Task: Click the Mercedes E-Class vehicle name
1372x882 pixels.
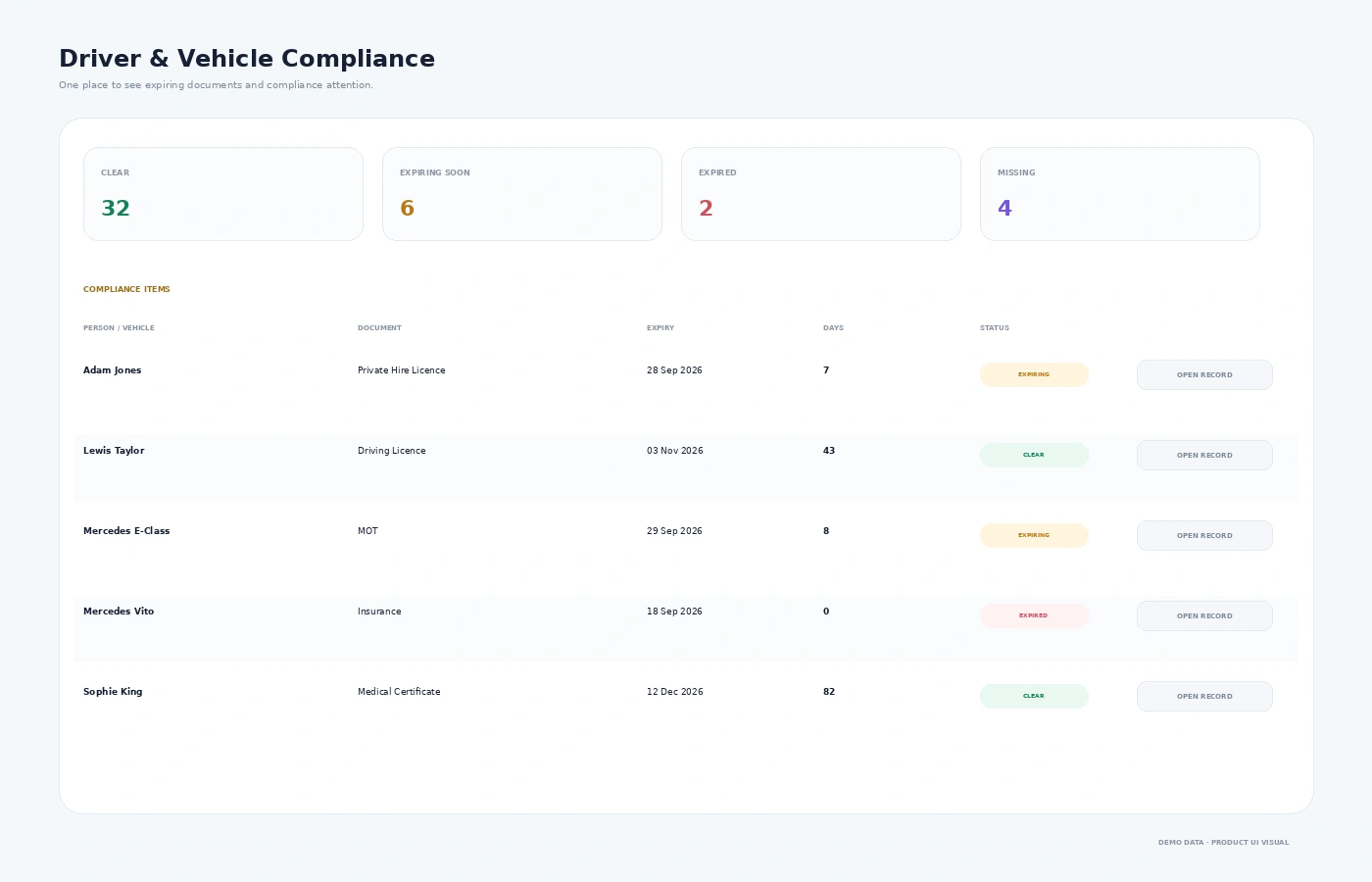Action: pos(126,531)
